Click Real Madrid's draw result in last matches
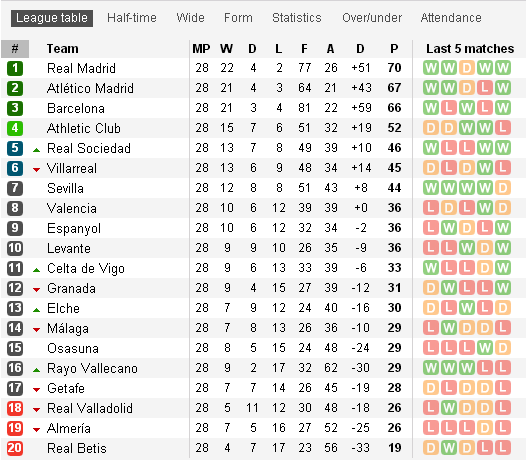 (x=466, y=68)
